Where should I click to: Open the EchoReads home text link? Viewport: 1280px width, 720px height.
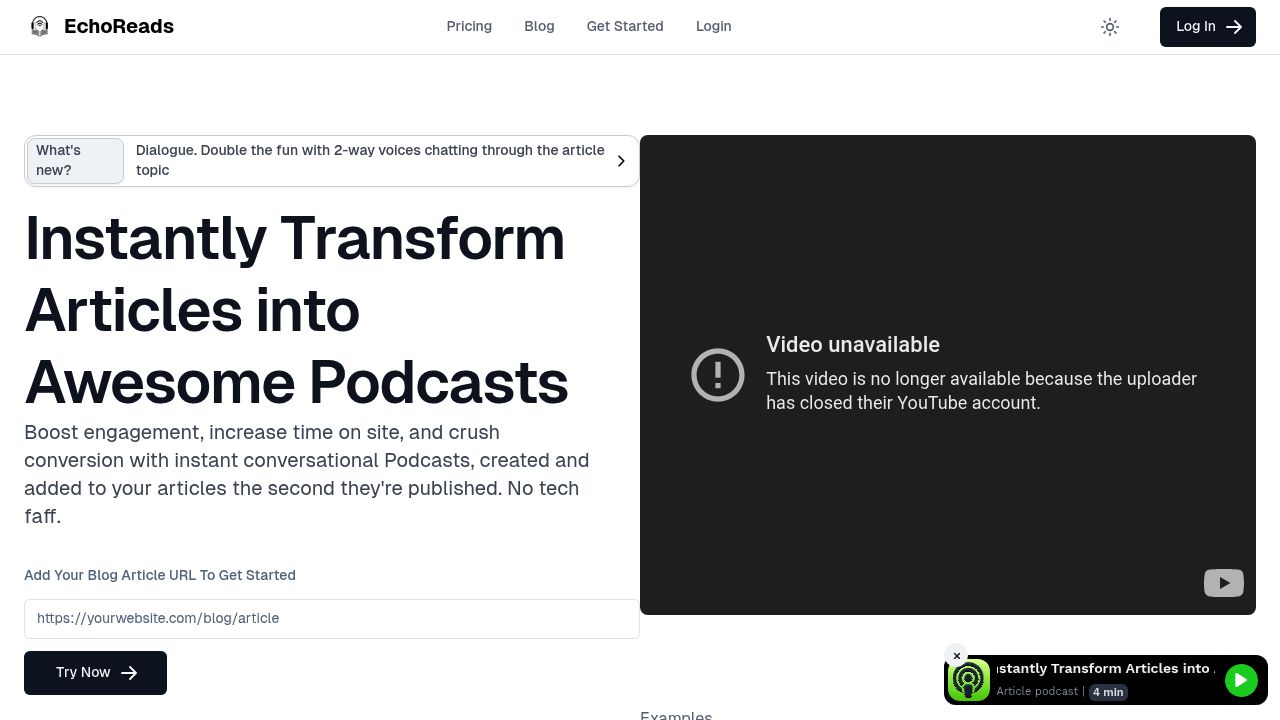[x=119, y=27]
